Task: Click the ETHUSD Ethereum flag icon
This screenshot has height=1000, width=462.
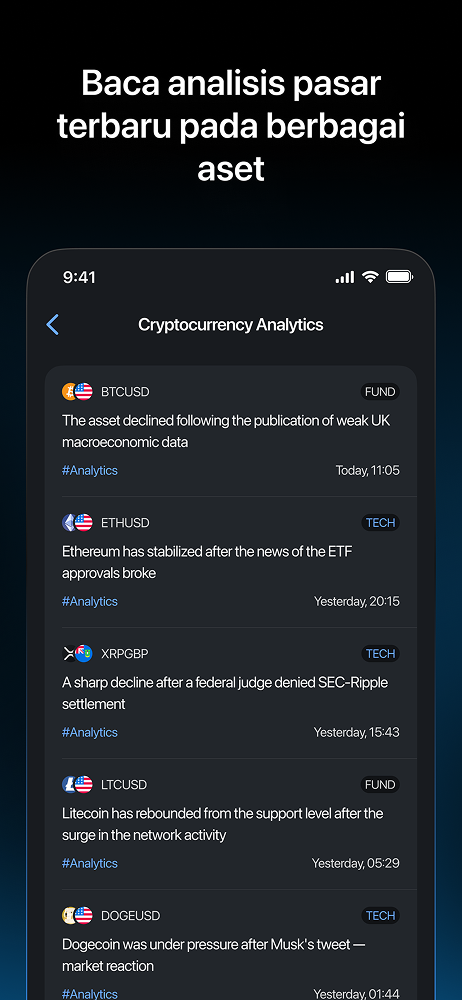Action: click(x=77, y=523)
